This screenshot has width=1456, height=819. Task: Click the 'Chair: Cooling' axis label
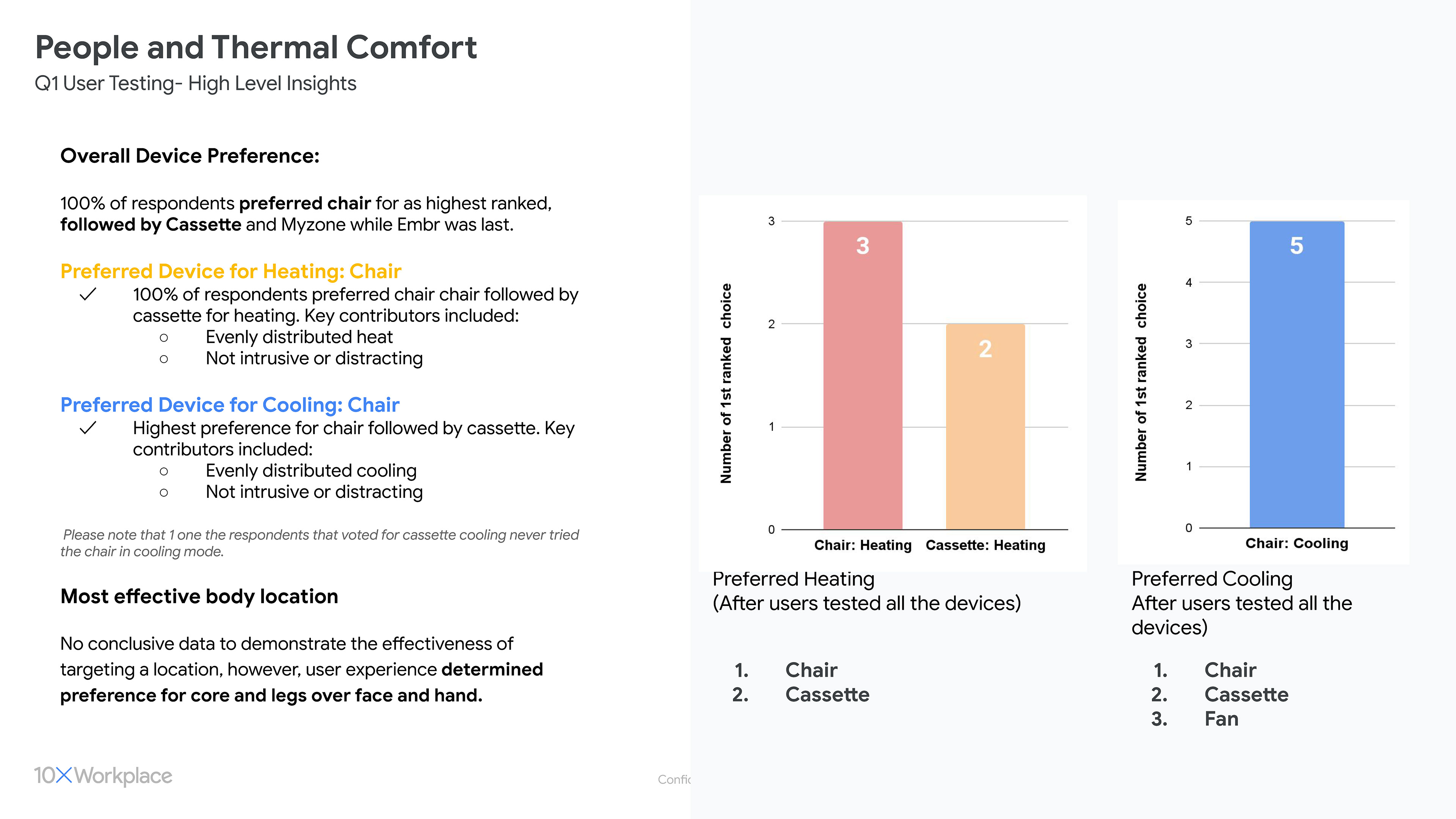(1297, 543)
